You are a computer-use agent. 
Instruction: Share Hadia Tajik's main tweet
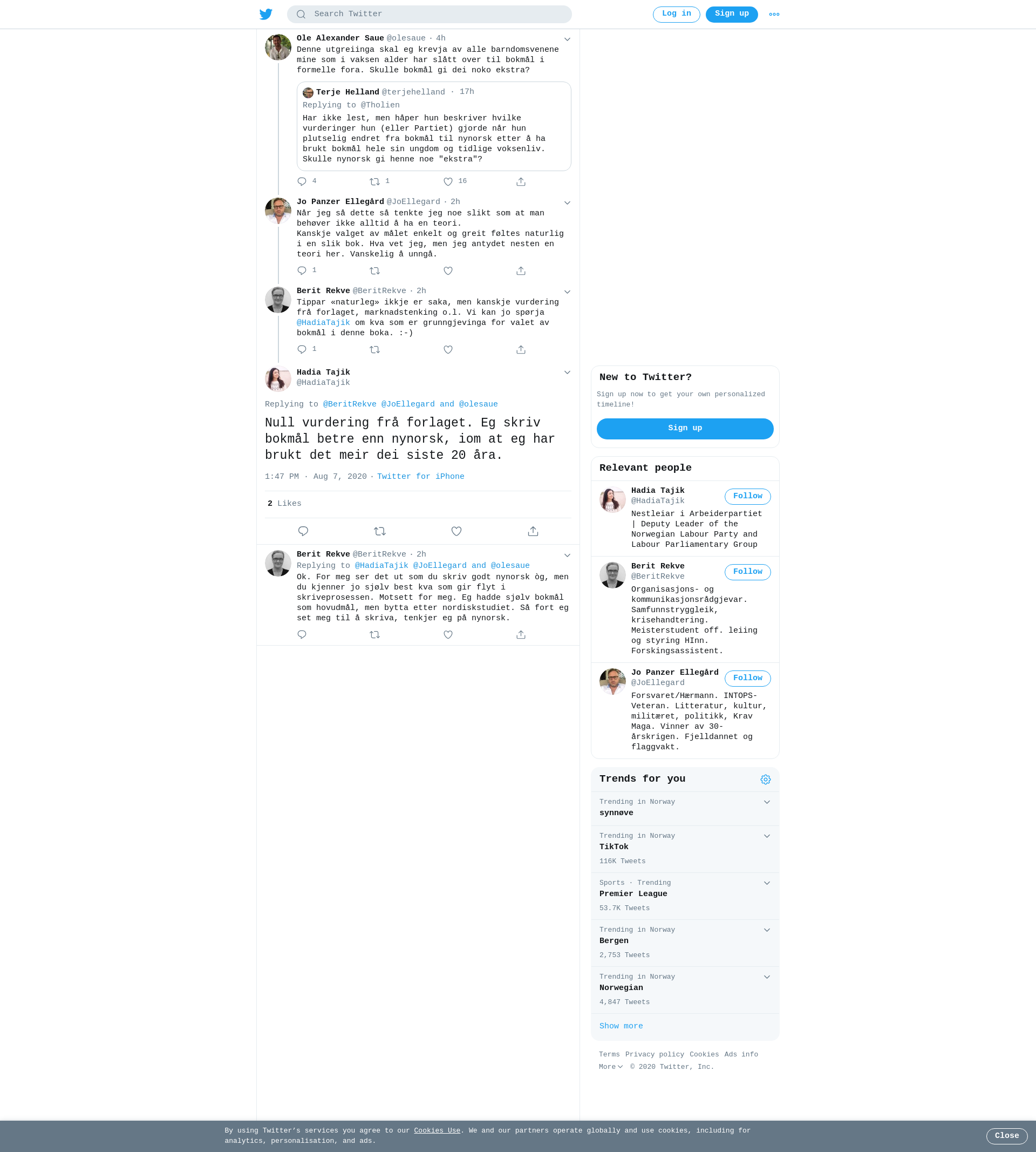(x=533, y=531)
